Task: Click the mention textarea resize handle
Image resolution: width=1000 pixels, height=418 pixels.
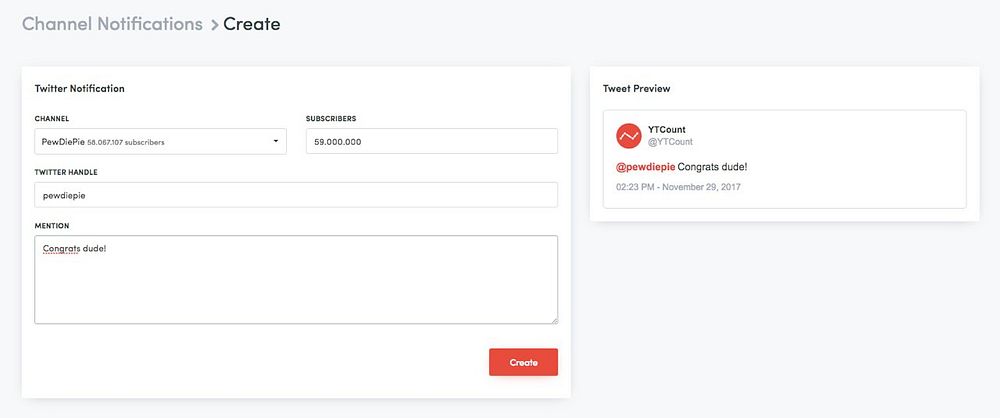Action: [554, 320]
